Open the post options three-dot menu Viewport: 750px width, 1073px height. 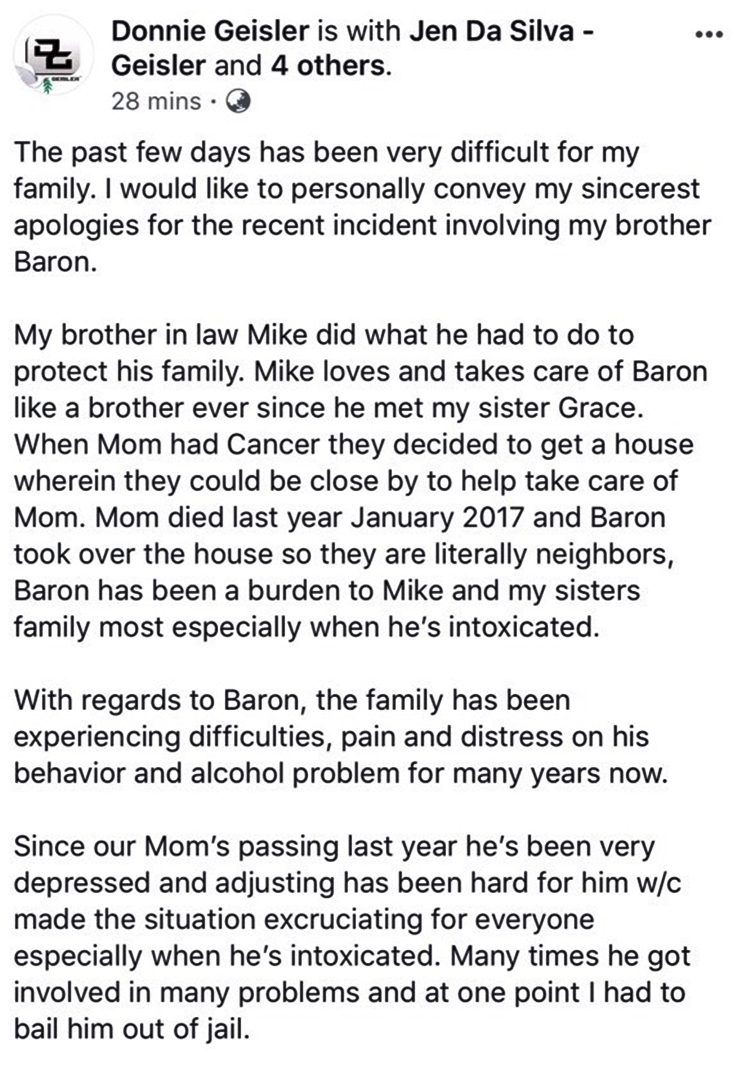click(x=709, y=34)
